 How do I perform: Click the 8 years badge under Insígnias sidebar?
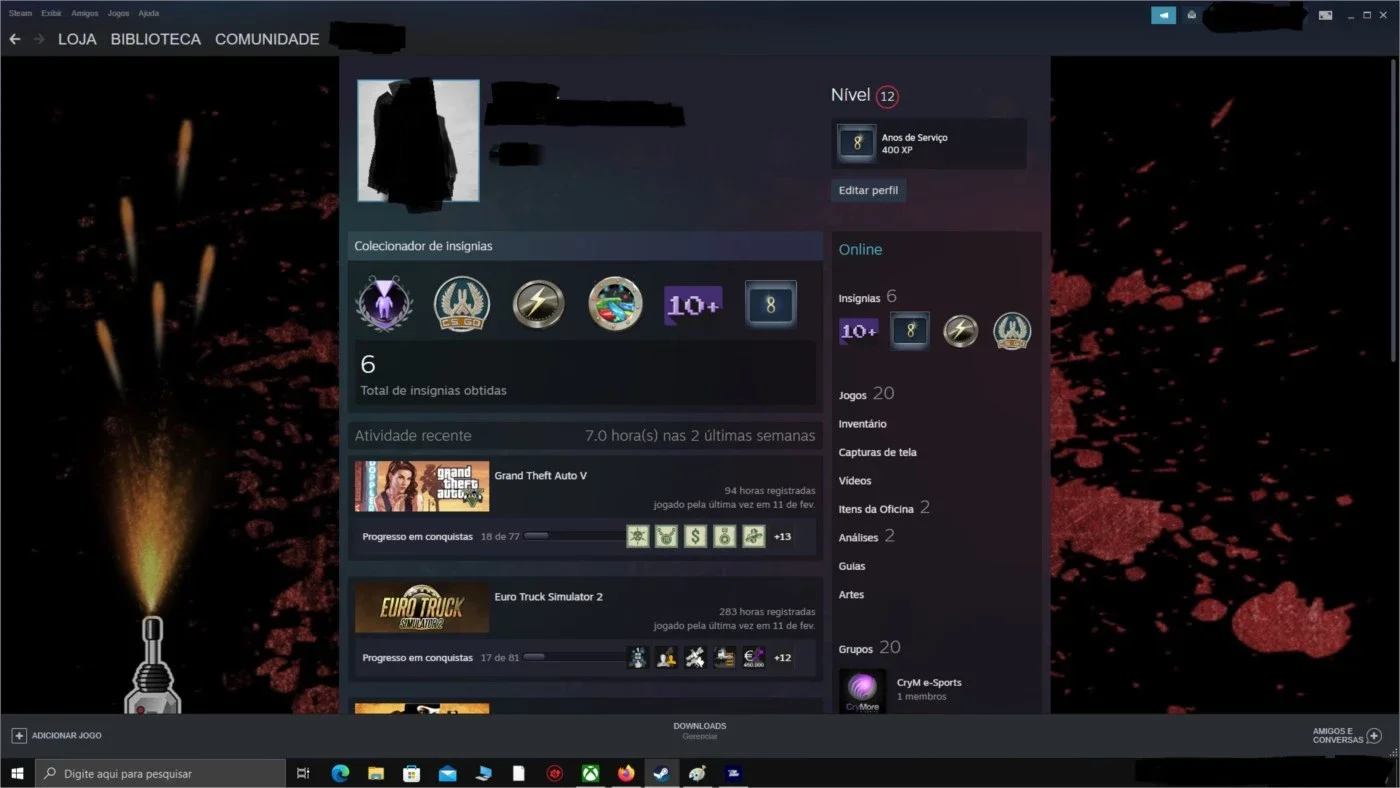coord(909,331)
